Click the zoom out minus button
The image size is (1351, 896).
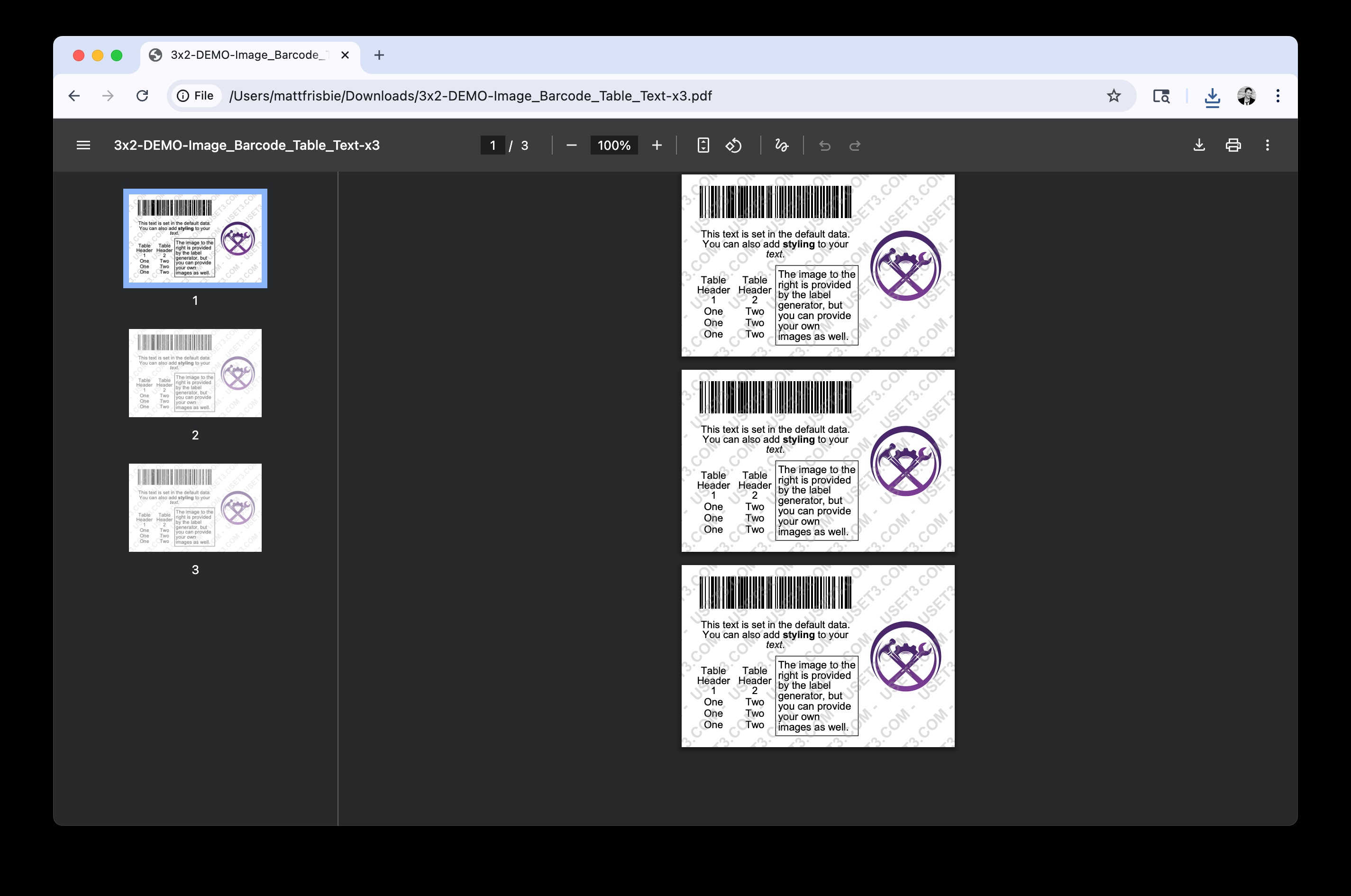(x=571, y=145)
